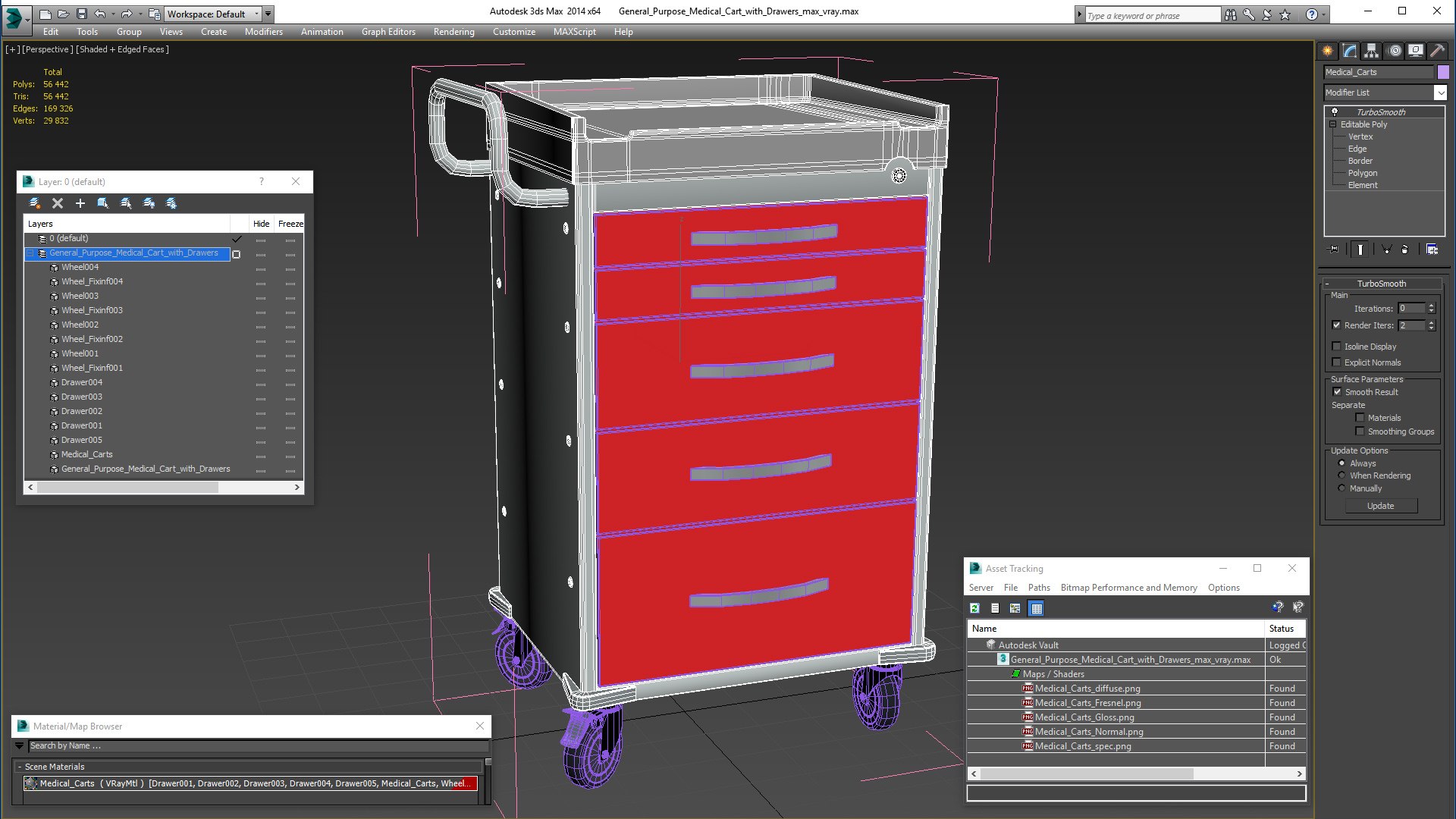Collapse the Editable Poly stack entry
The width and height of the screenshot is (1456, 819).
coord(1332,124)
